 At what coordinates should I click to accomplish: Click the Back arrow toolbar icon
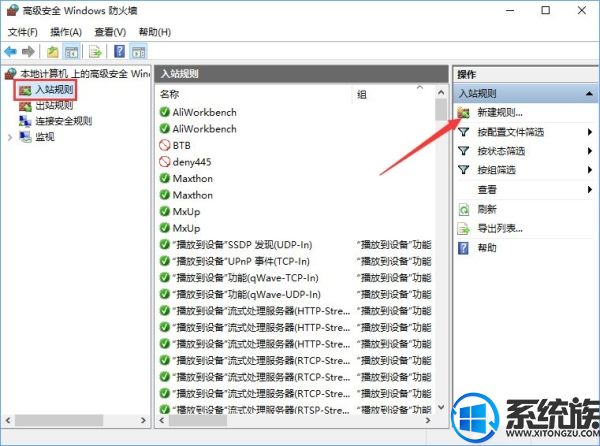point(11,52)
